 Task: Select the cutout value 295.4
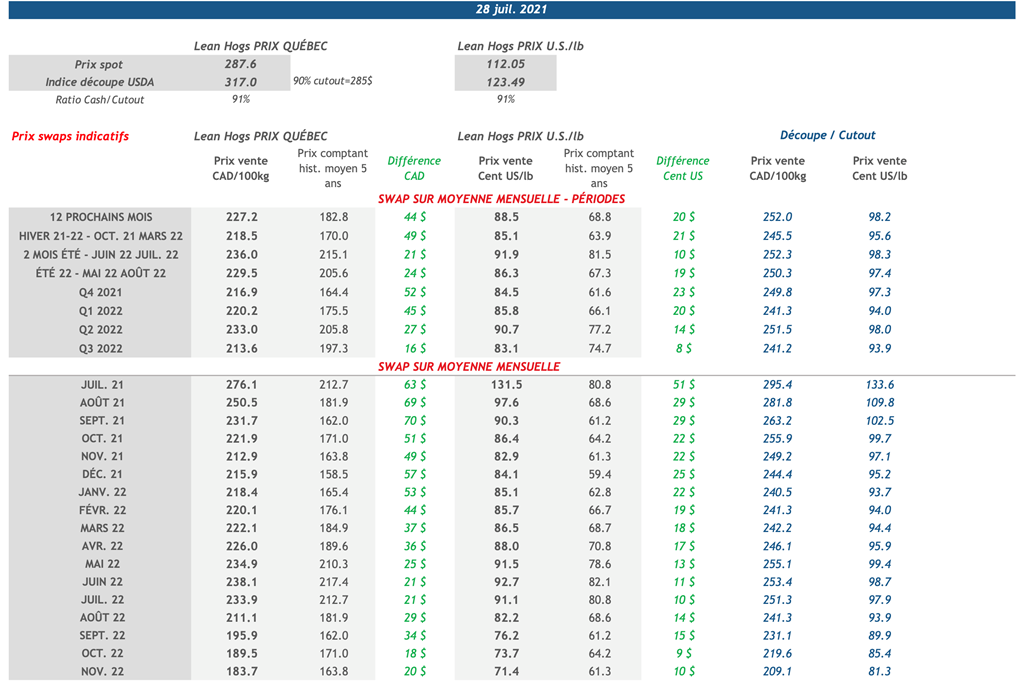tap(777, 385)
